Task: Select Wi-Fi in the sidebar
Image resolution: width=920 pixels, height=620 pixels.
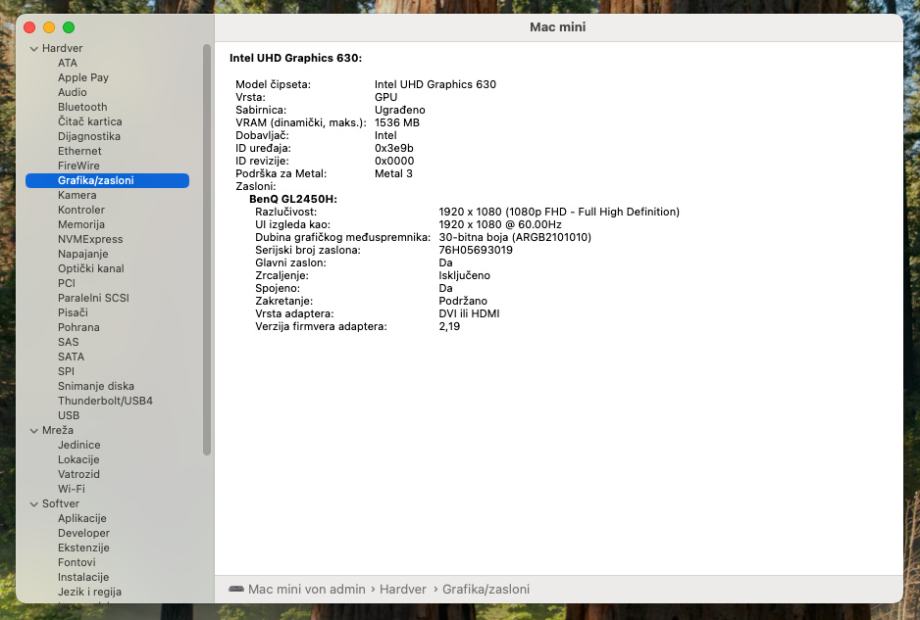Action: (71, 489)
